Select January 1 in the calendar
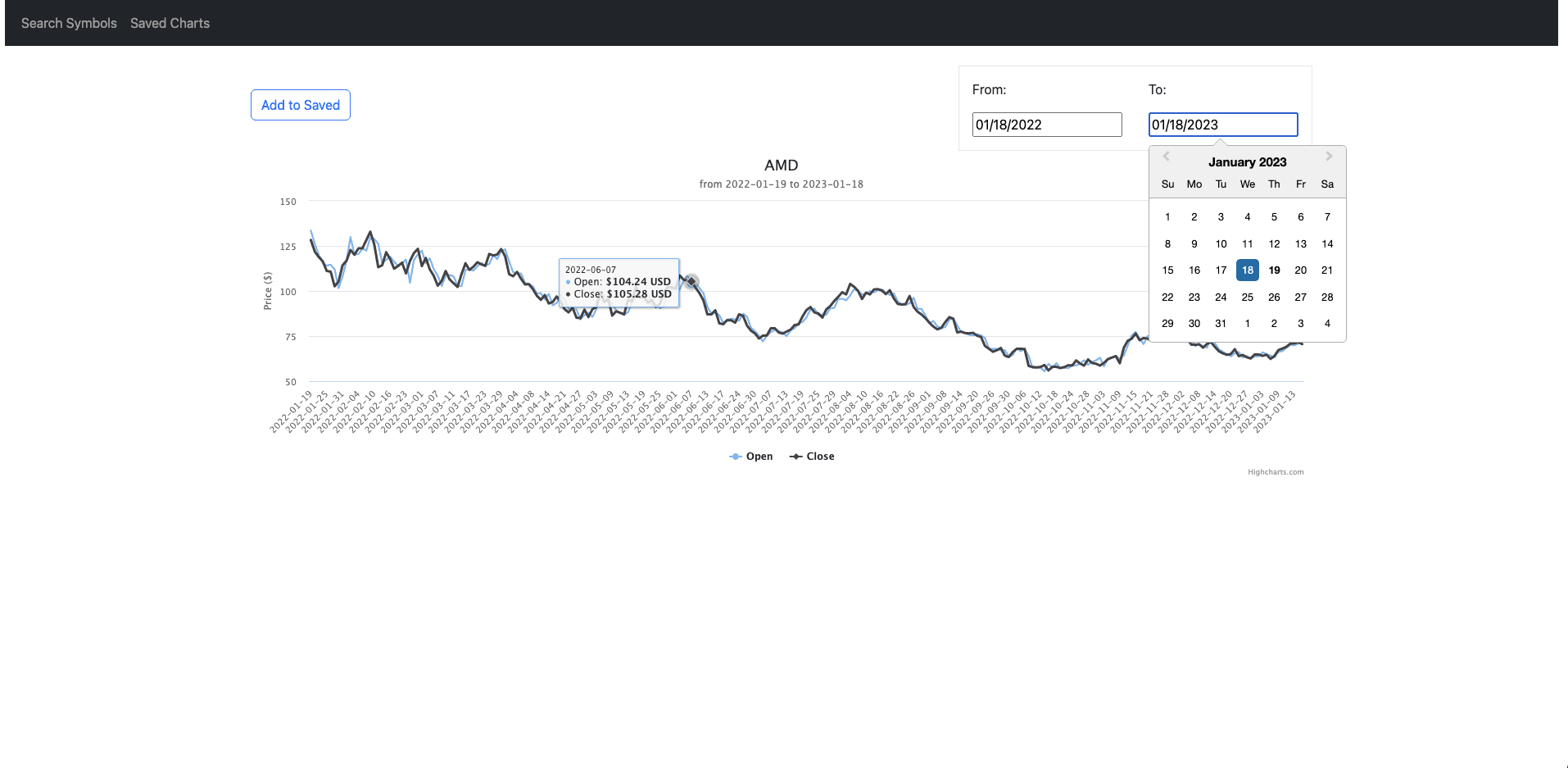Screen dimensions: 1568x768 (x=1167, y=216)
